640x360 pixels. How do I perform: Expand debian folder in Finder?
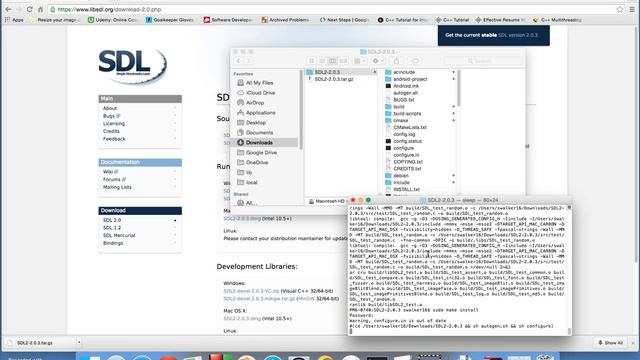coord(453,176)
